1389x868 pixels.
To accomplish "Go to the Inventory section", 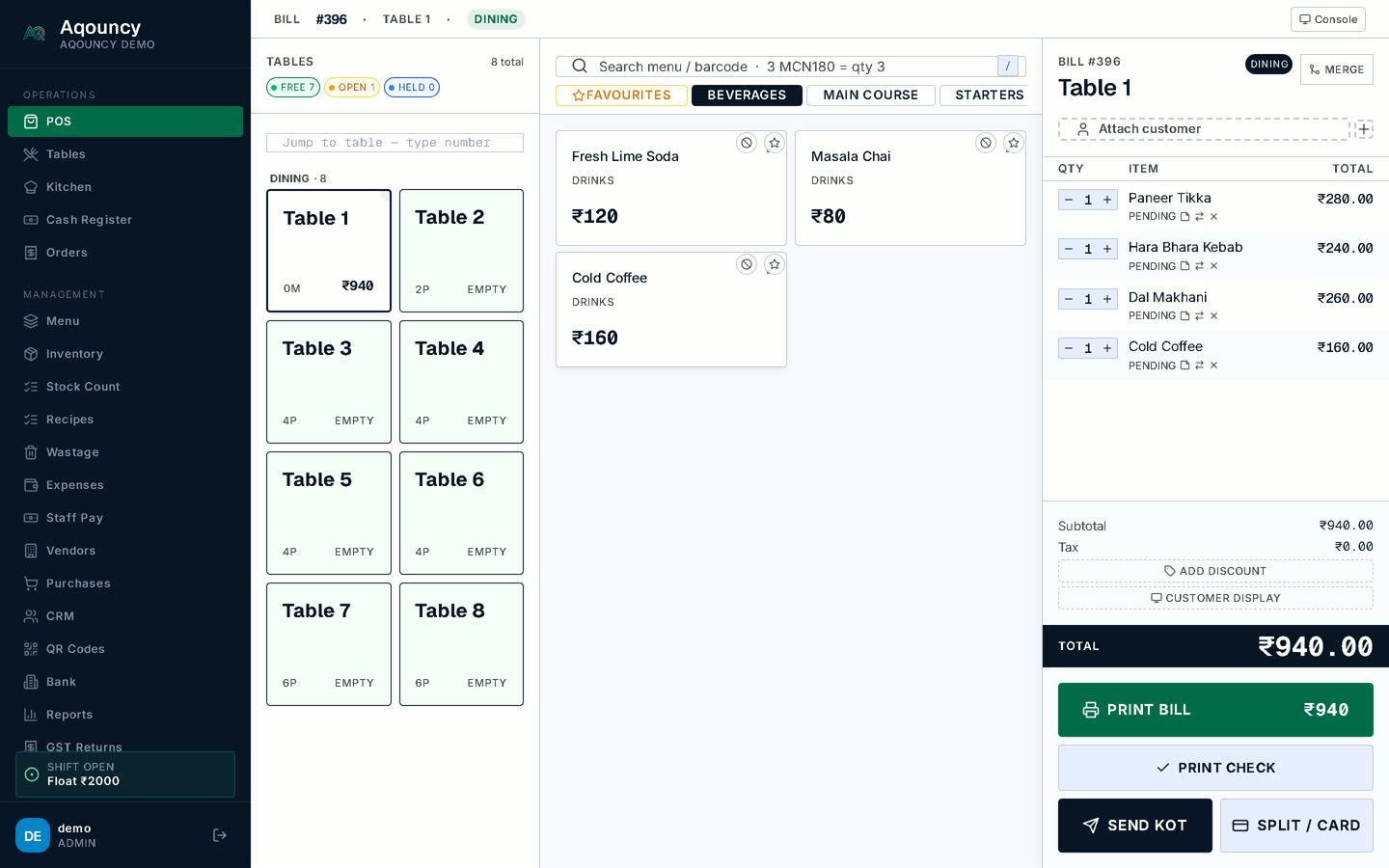I will 125,354.
